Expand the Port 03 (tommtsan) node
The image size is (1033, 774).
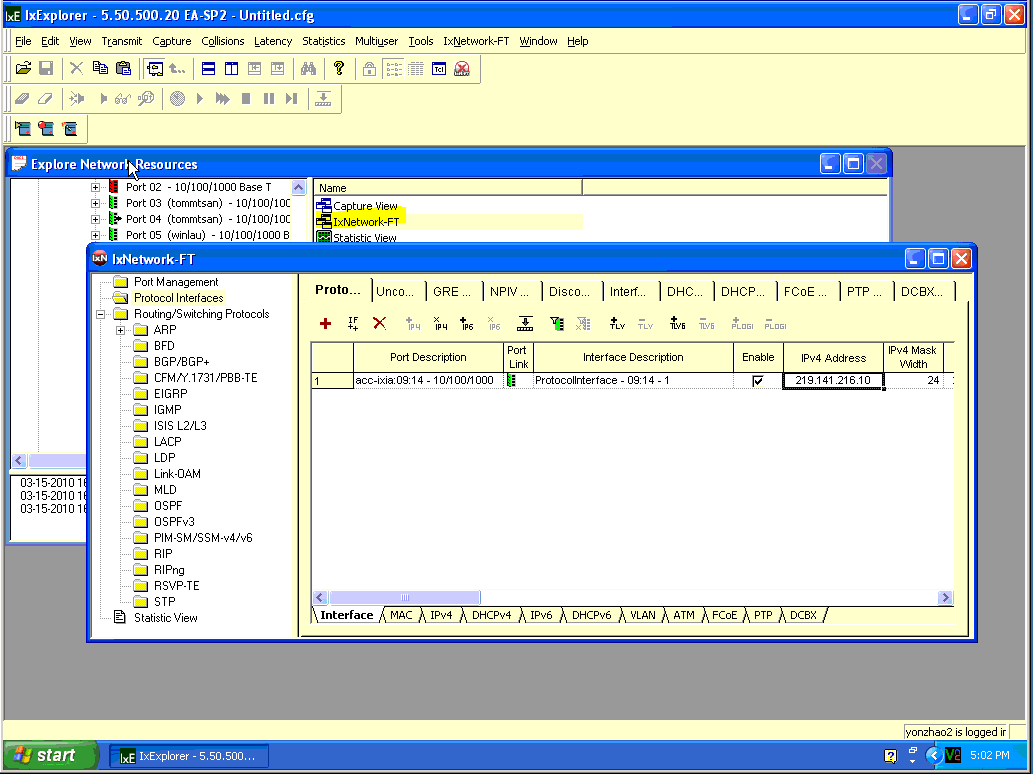(96, 203)
